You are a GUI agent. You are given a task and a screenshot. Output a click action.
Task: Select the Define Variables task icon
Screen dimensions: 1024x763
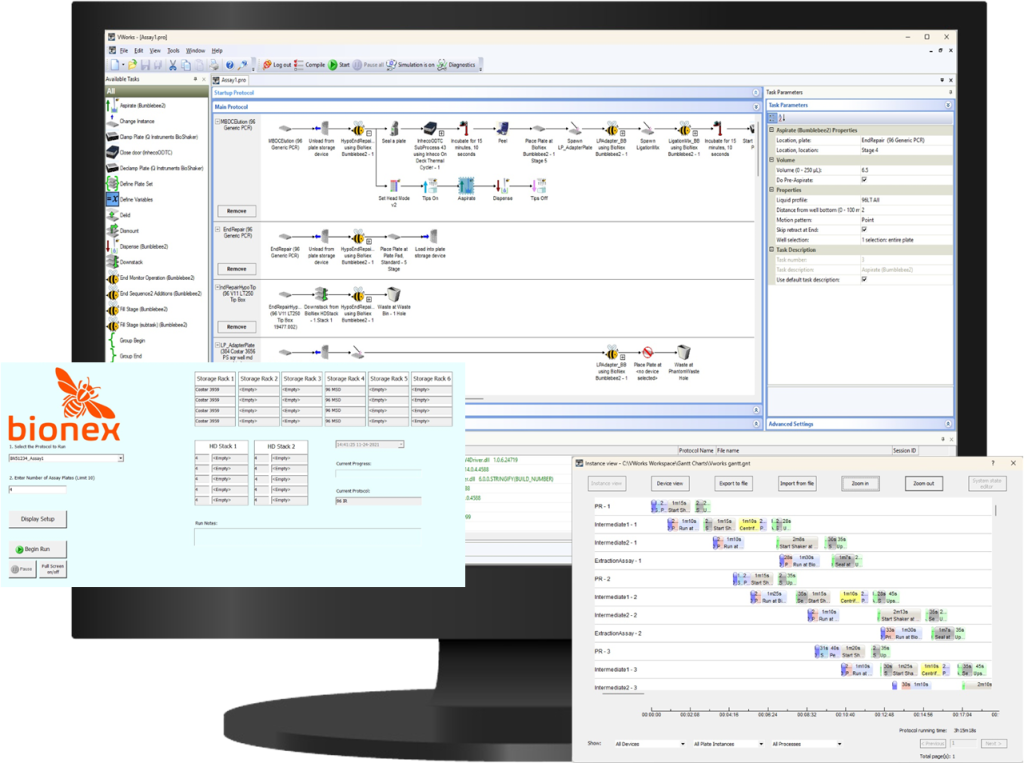112,199
